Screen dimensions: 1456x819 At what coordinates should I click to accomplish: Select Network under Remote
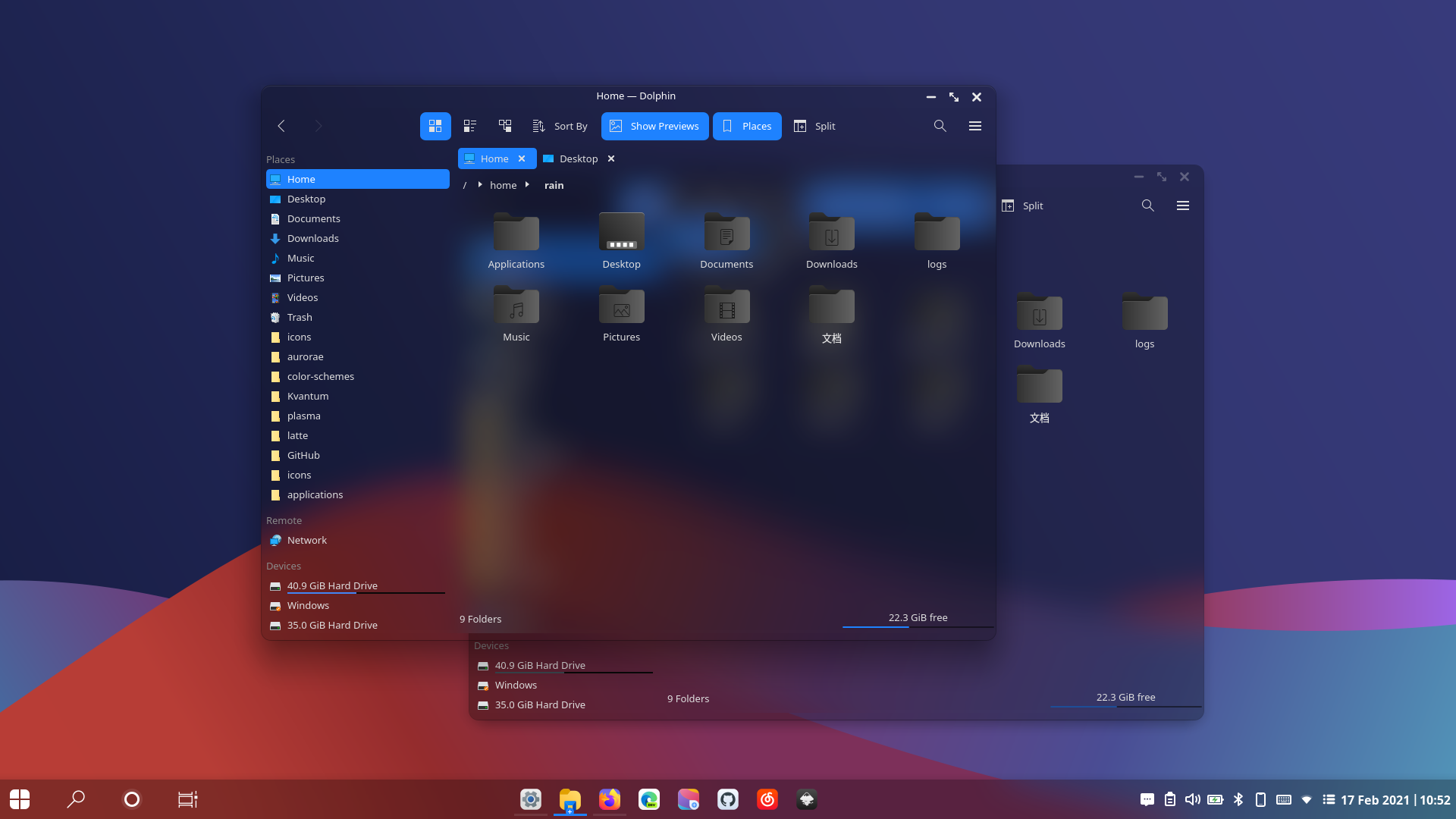click(x=306, y=540)
